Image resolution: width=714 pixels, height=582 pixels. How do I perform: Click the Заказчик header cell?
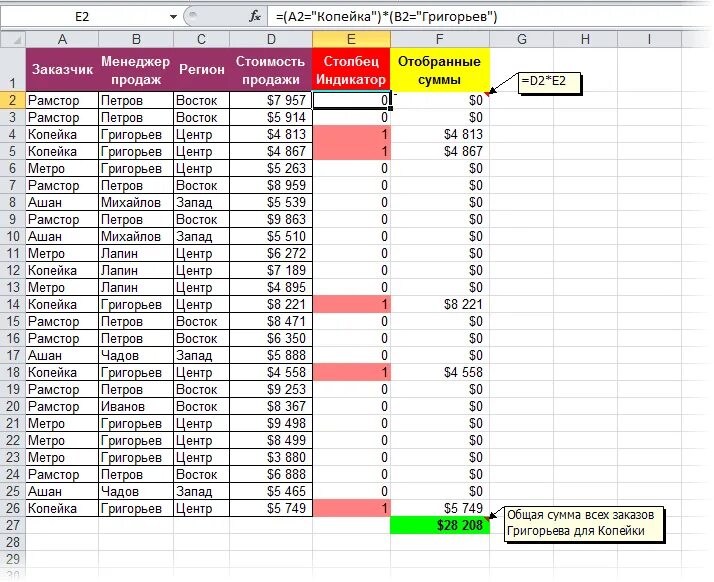pyautogui.click(x=62, y=70)
